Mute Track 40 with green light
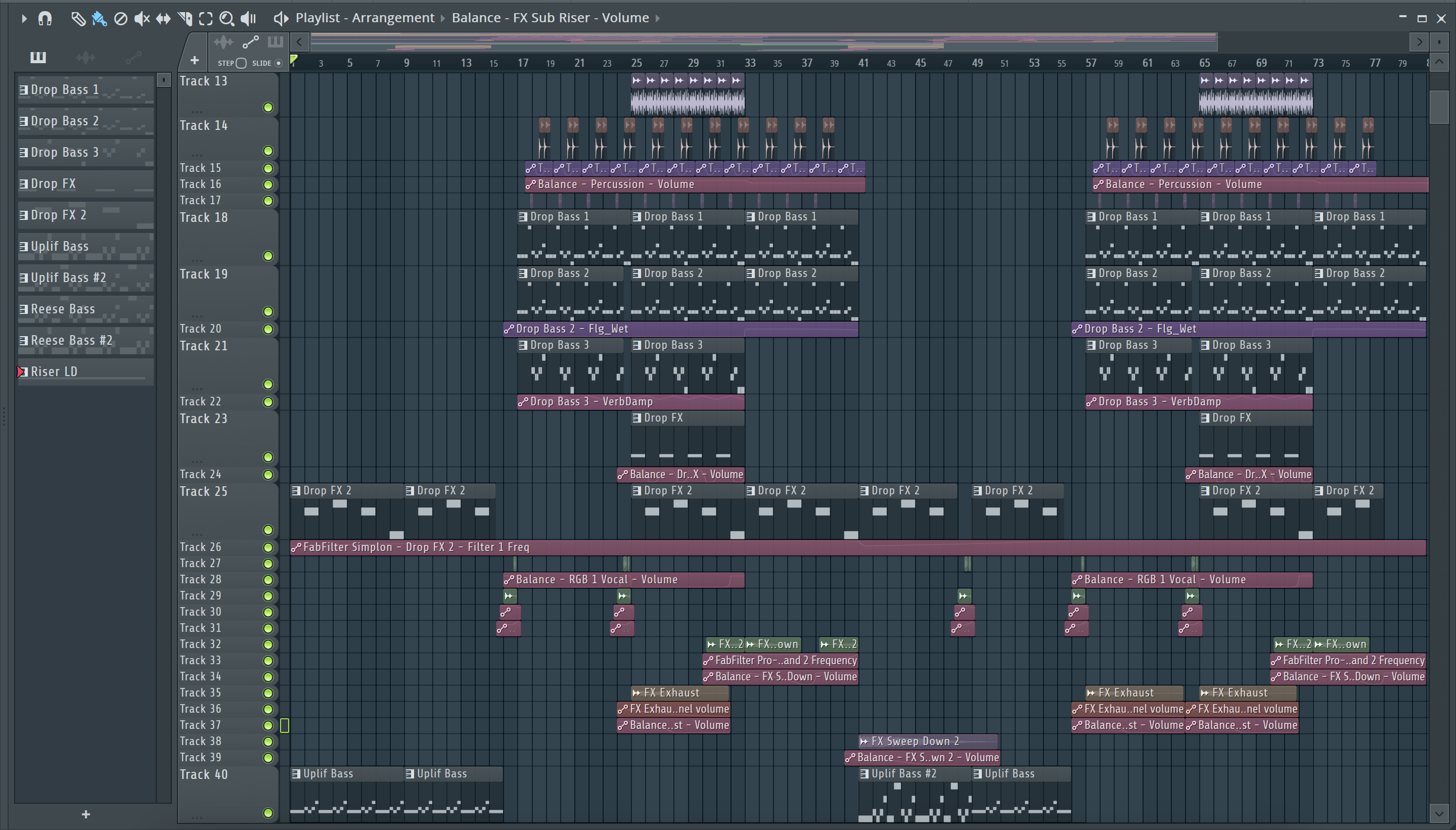Screen dimensions: 1456x830 (268, 813)
